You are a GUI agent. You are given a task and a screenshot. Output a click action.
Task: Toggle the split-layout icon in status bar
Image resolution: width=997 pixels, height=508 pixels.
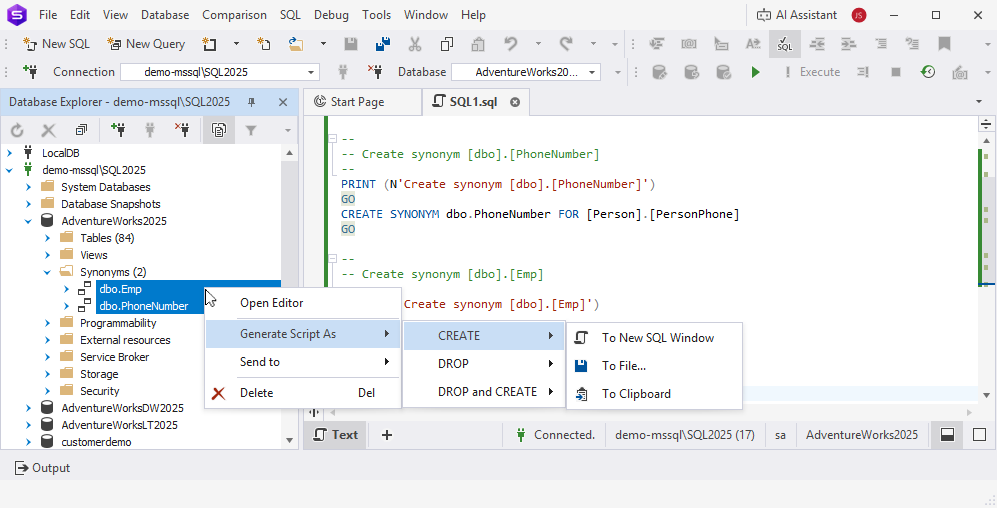pyautogui.click(x=947, y=435)
